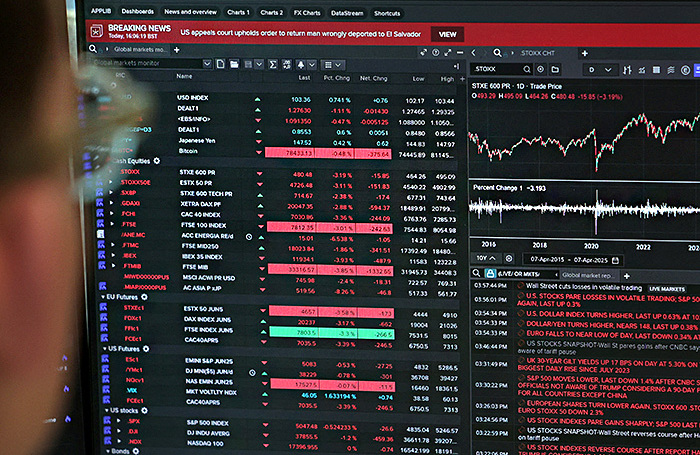
Task: Open the APPLIB menu
Action: (101, 11)
